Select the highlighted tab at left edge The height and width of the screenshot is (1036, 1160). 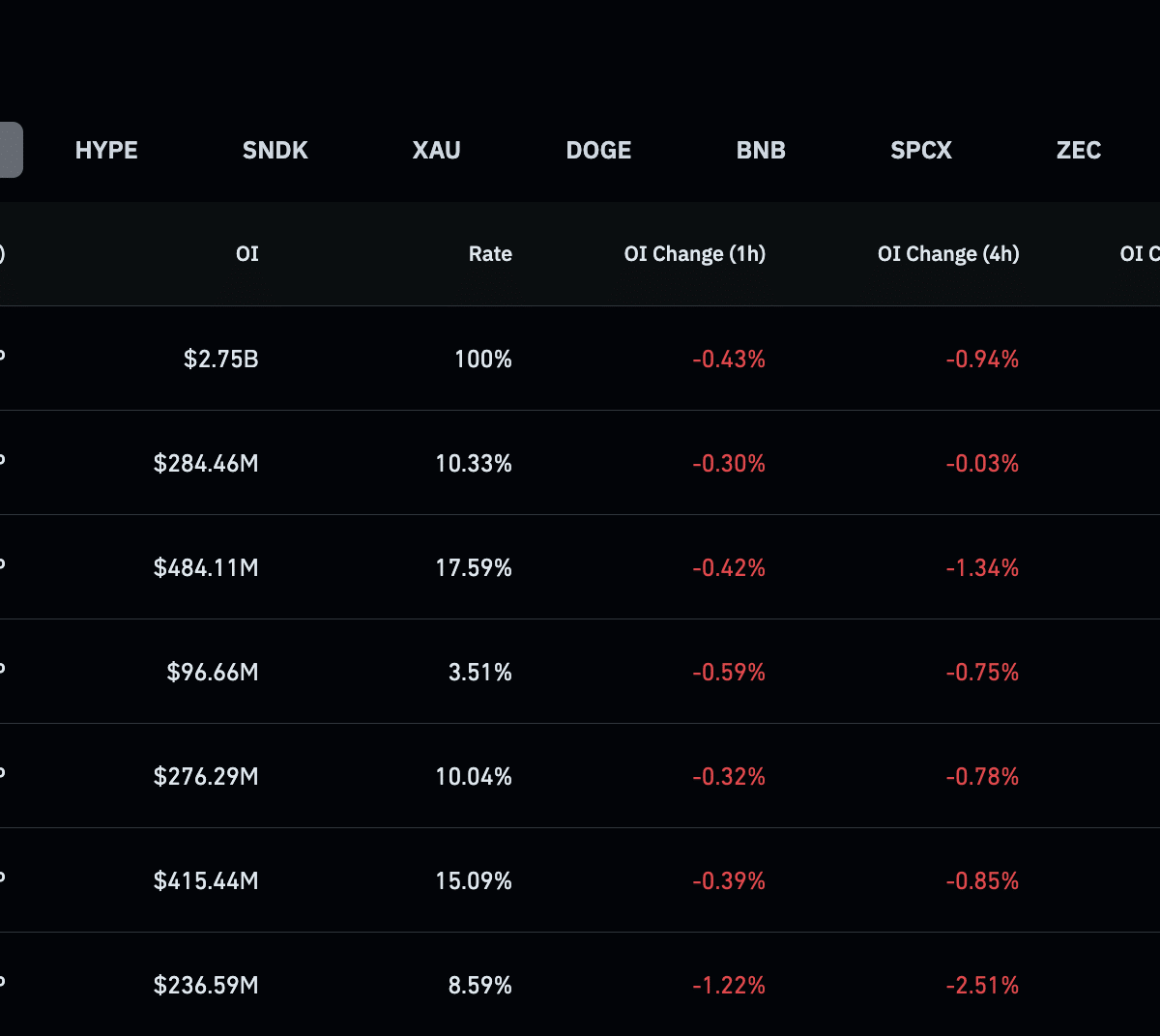11,150
